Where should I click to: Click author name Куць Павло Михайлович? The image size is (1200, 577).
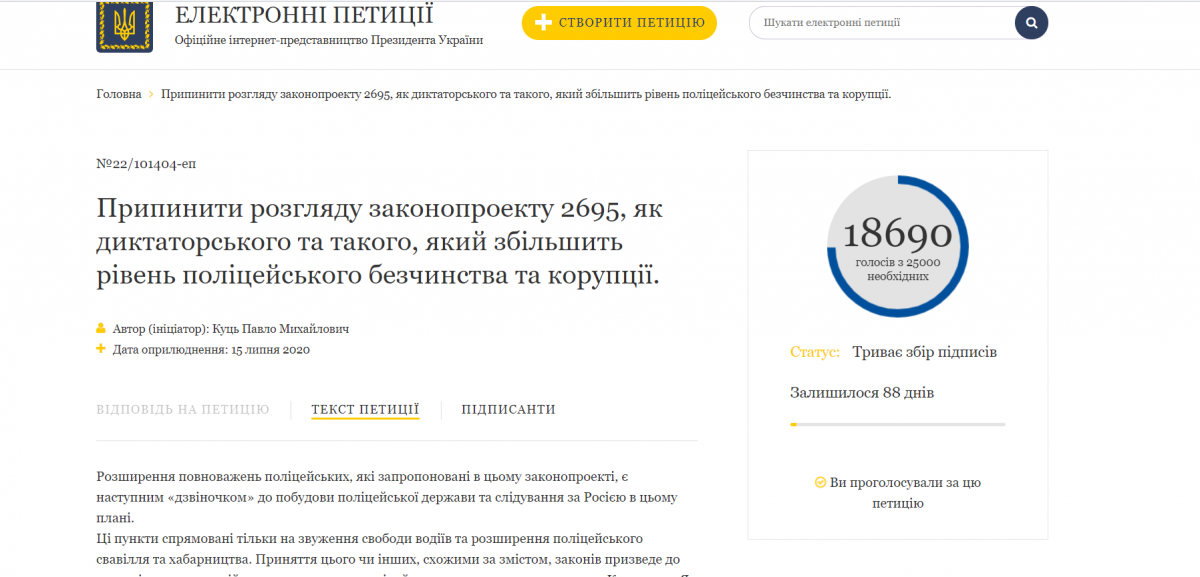(x=281, y=328)
